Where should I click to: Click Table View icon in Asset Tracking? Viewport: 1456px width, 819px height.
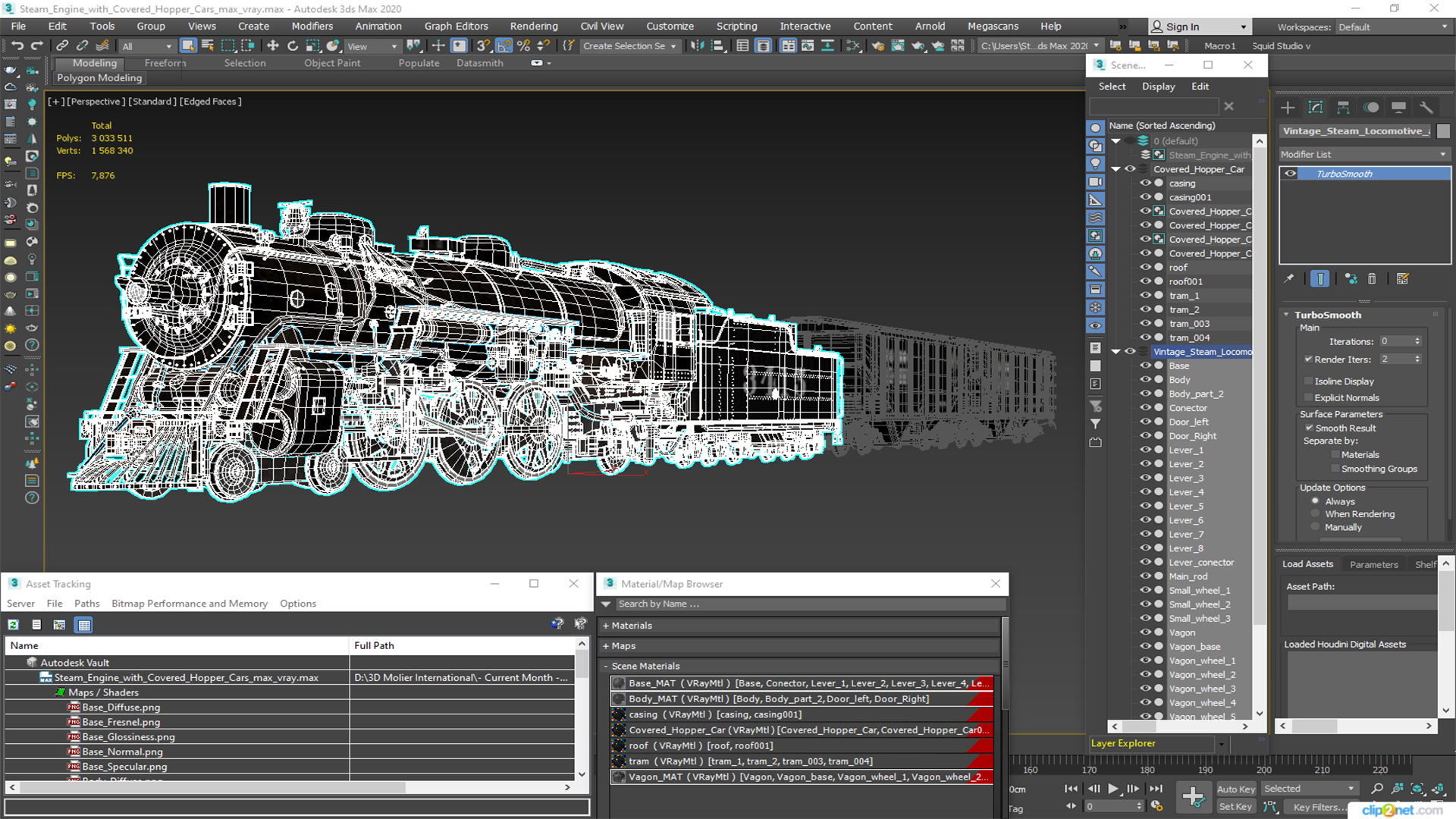[84, 625]
